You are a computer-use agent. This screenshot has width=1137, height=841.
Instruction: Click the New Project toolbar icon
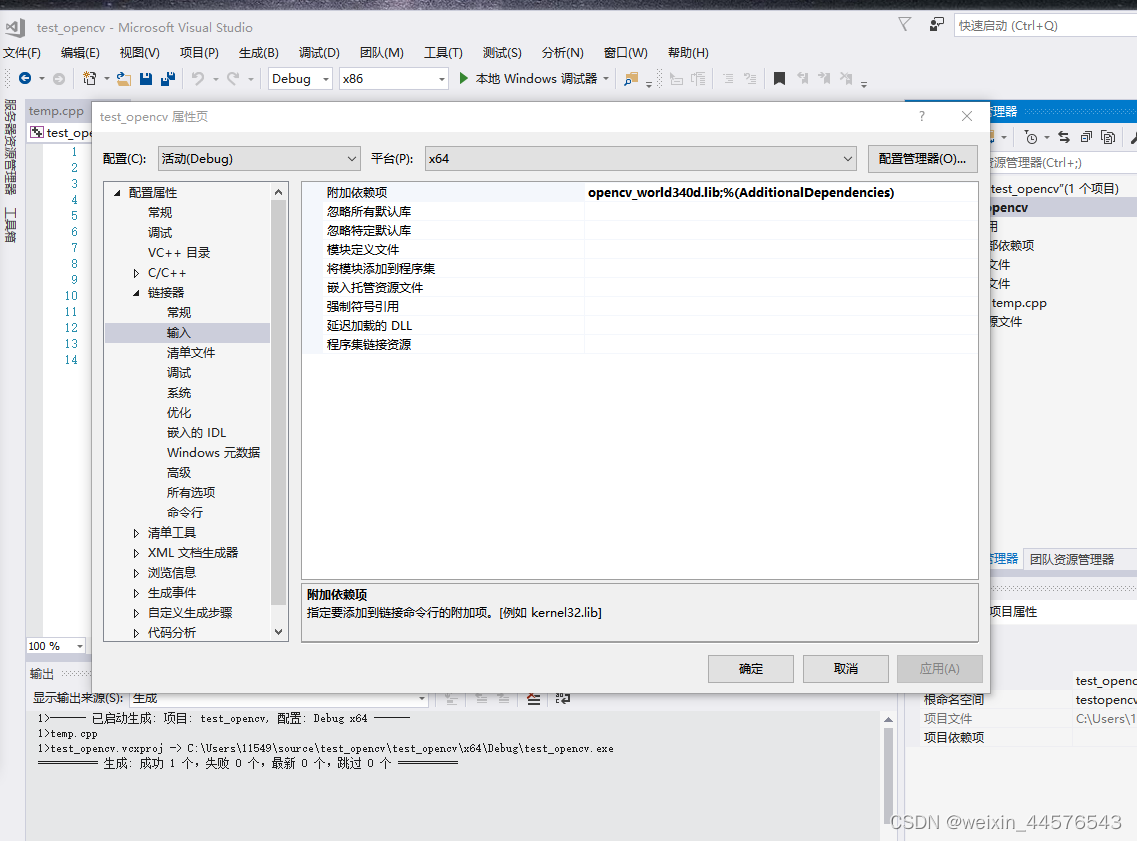click(90, 78)
